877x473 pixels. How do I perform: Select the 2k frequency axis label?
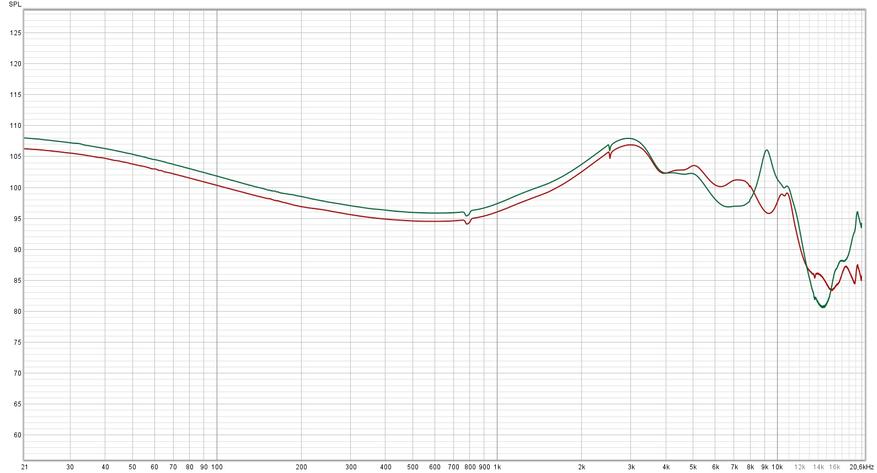click(x=582, y=467)
